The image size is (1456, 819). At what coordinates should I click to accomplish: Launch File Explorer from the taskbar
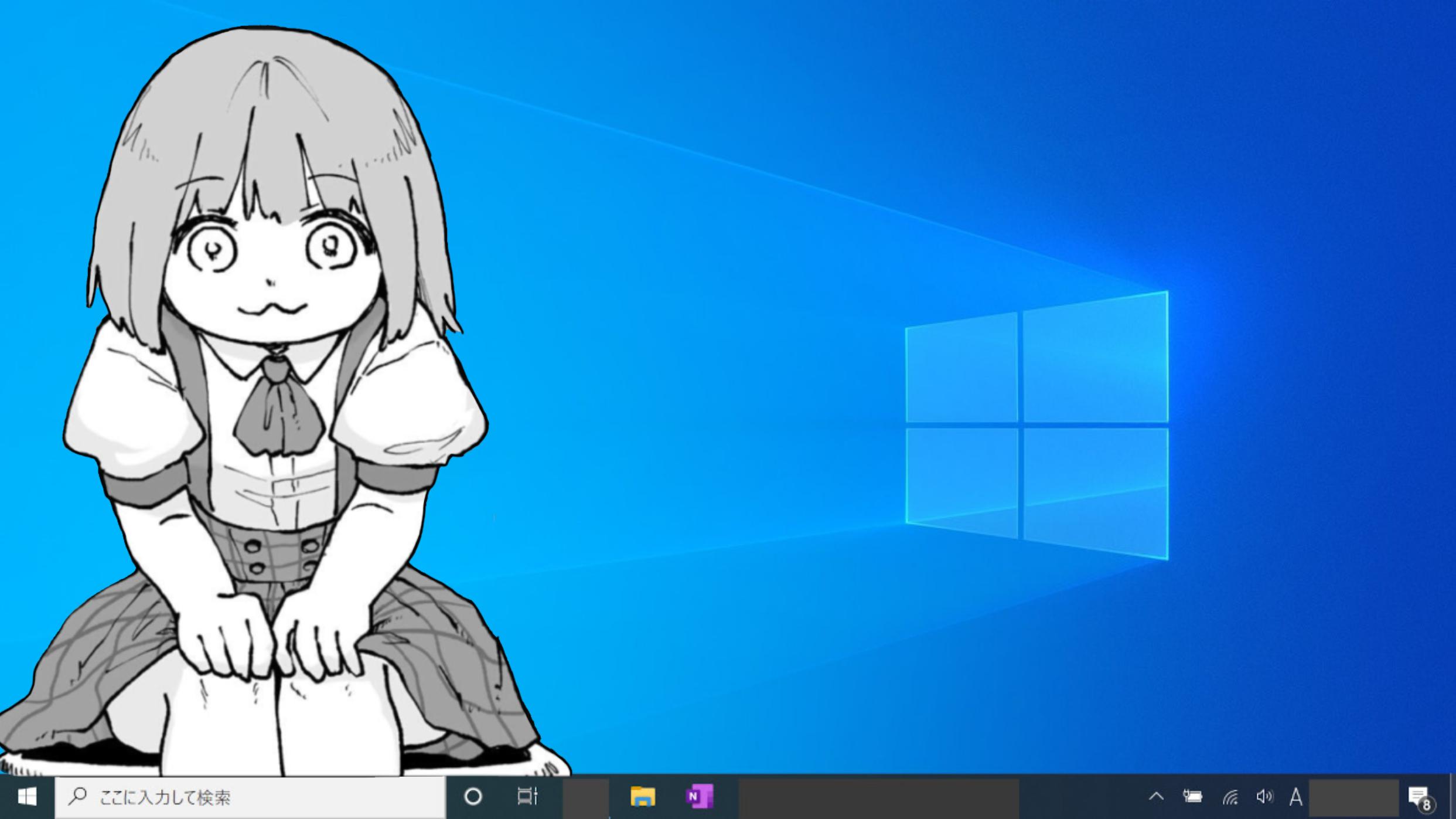[643, 797]
